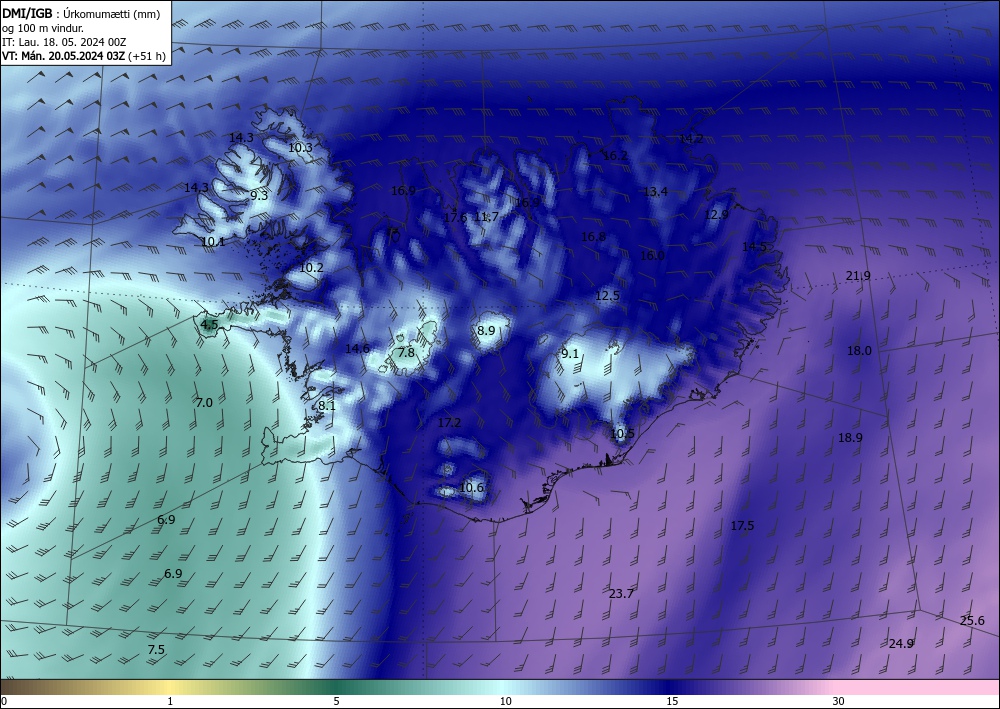Click the 8.1 value on the map

[x=327, y=406]
